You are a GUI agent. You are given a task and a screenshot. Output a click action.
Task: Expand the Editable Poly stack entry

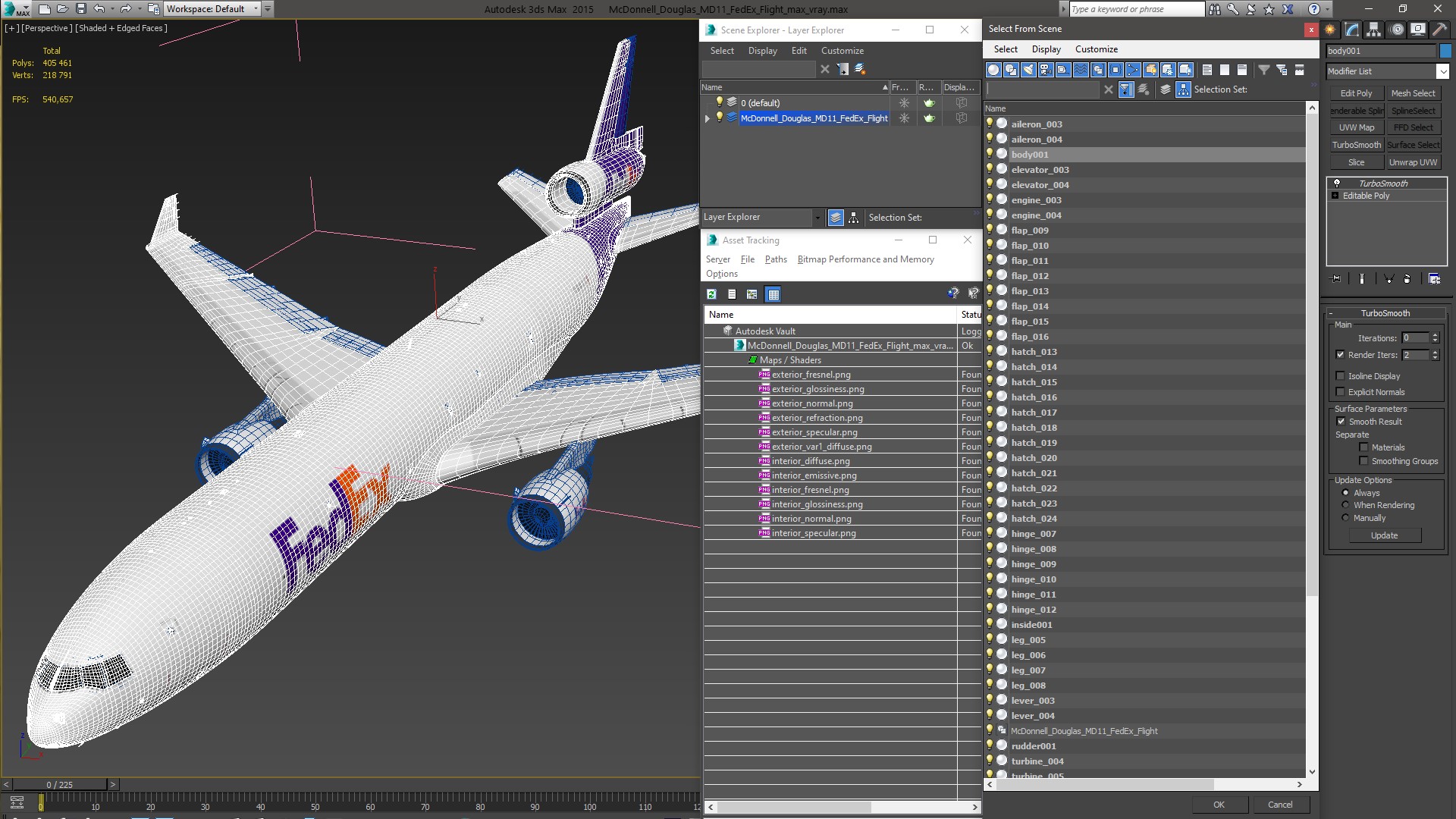(x=1335, y=196)
